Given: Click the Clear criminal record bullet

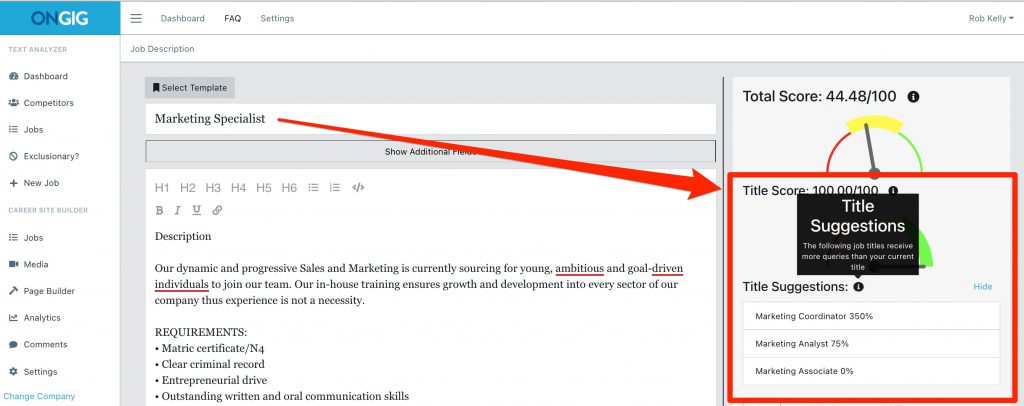Looking at the screenshot, I should point(210,364).
